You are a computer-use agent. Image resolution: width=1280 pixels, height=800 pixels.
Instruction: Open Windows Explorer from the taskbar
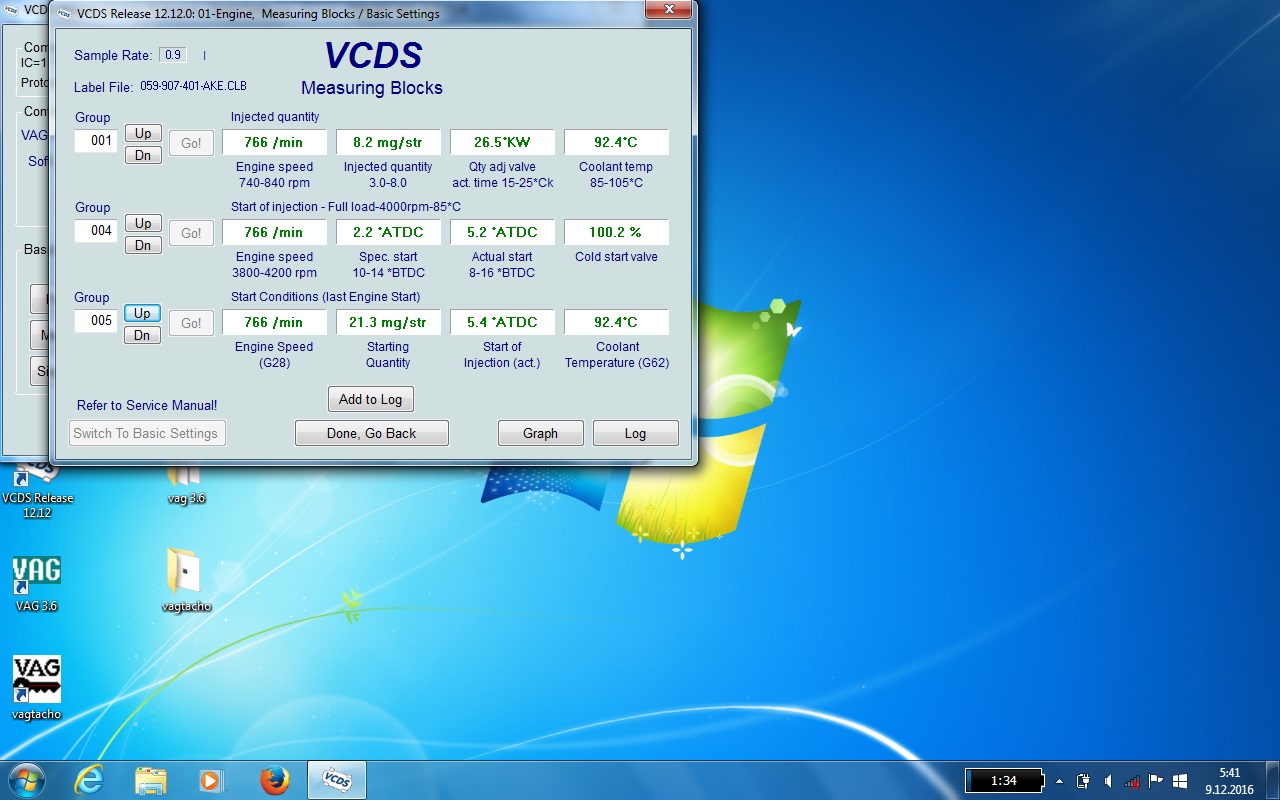[150, 780]
